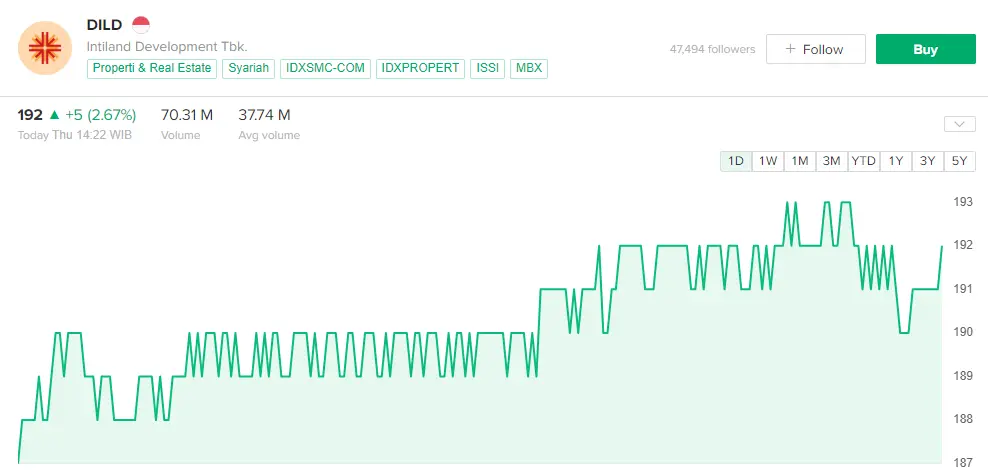Screen dimensions: 988x470
Task: Click the 188 price axis label
Action: [x=965, y=419]
